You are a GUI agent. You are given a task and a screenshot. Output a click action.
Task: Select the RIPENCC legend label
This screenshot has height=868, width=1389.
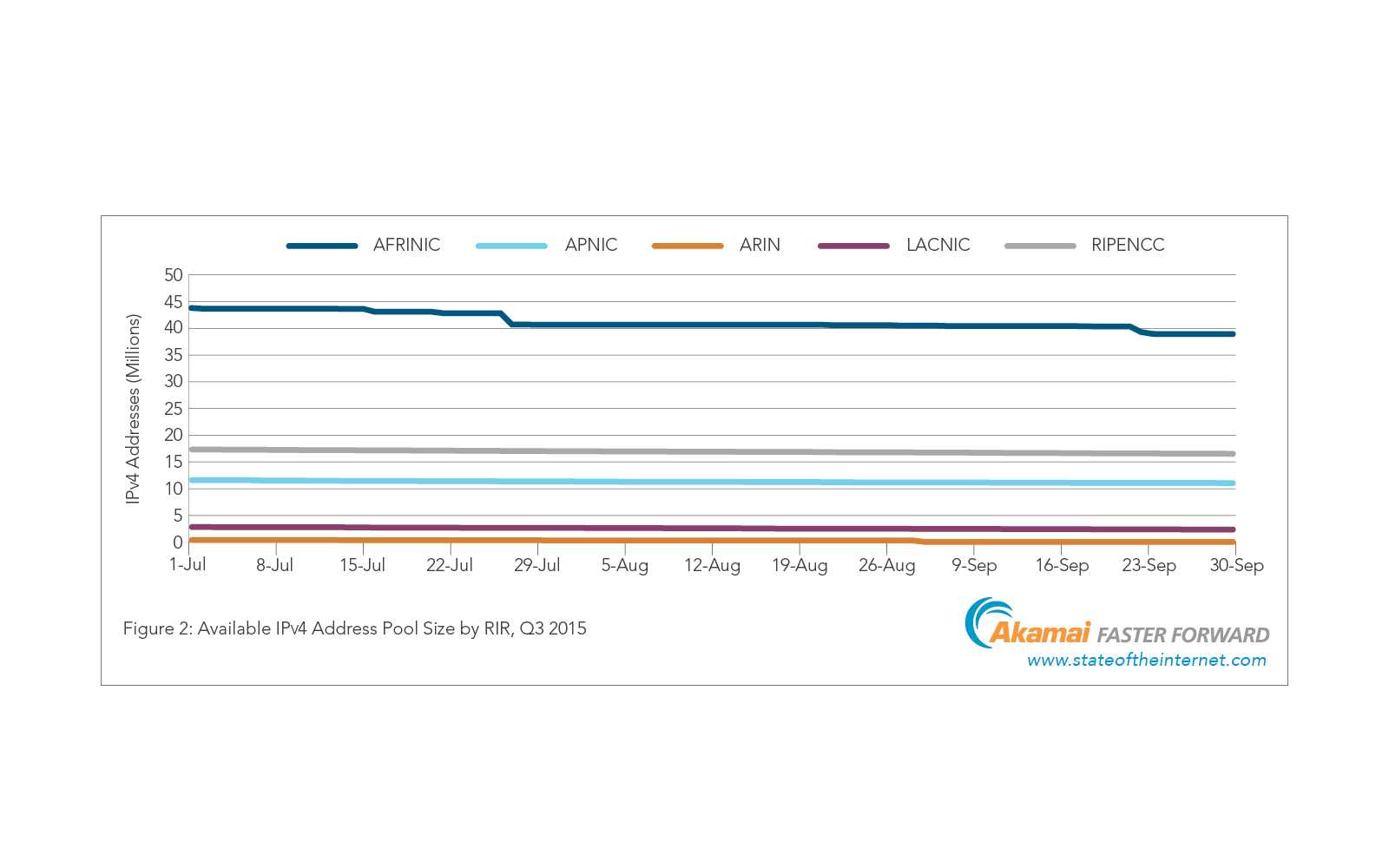coord(1127,245)
